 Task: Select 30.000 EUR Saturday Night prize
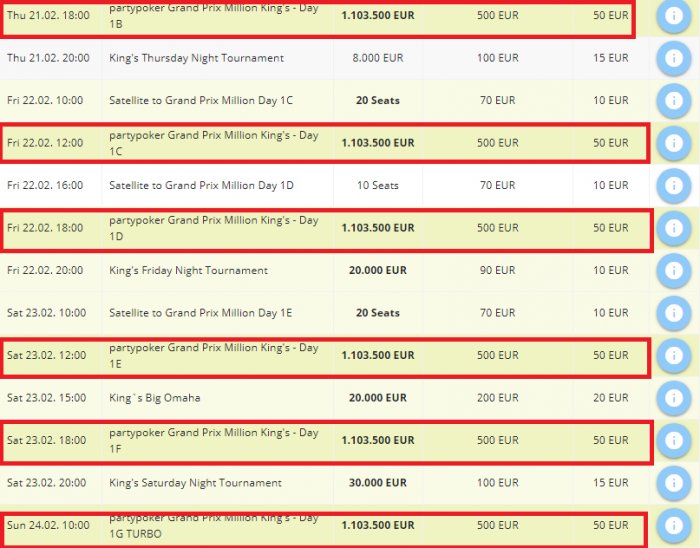click(378, 483)
